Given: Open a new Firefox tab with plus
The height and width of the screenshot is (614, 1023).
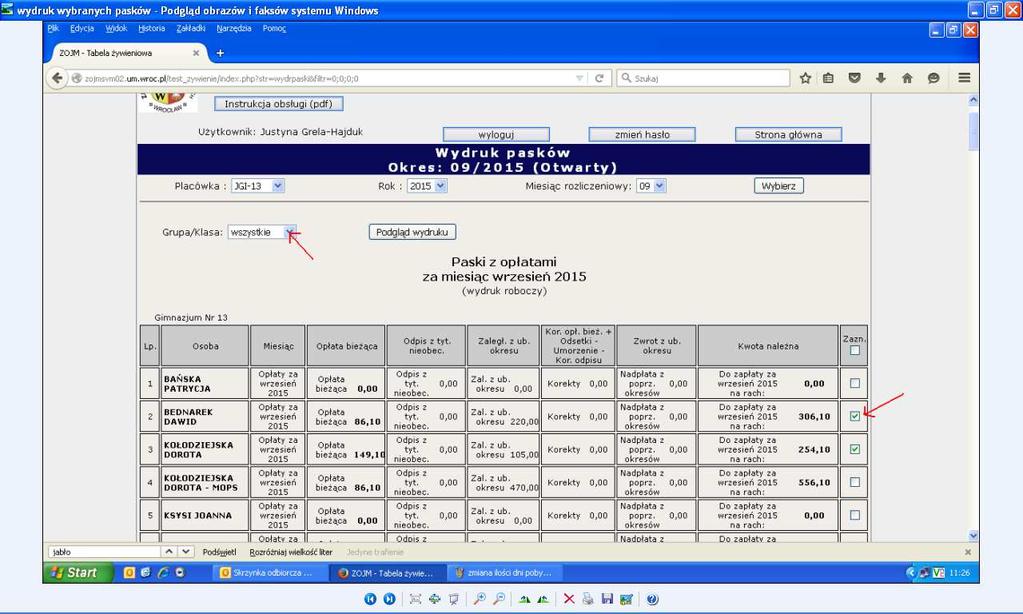Looking at the screenshot, I should 220,53.
